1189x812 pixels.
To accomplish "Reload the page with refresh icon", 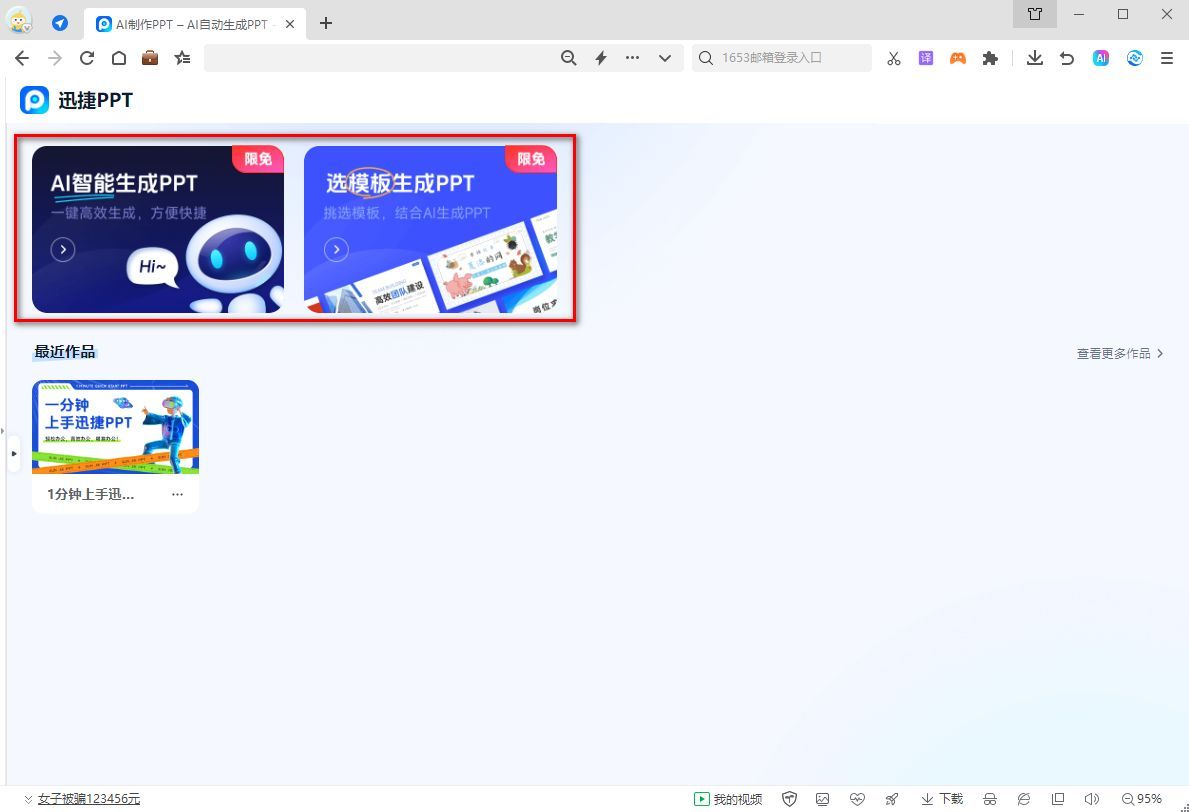I will pos(87,58).
